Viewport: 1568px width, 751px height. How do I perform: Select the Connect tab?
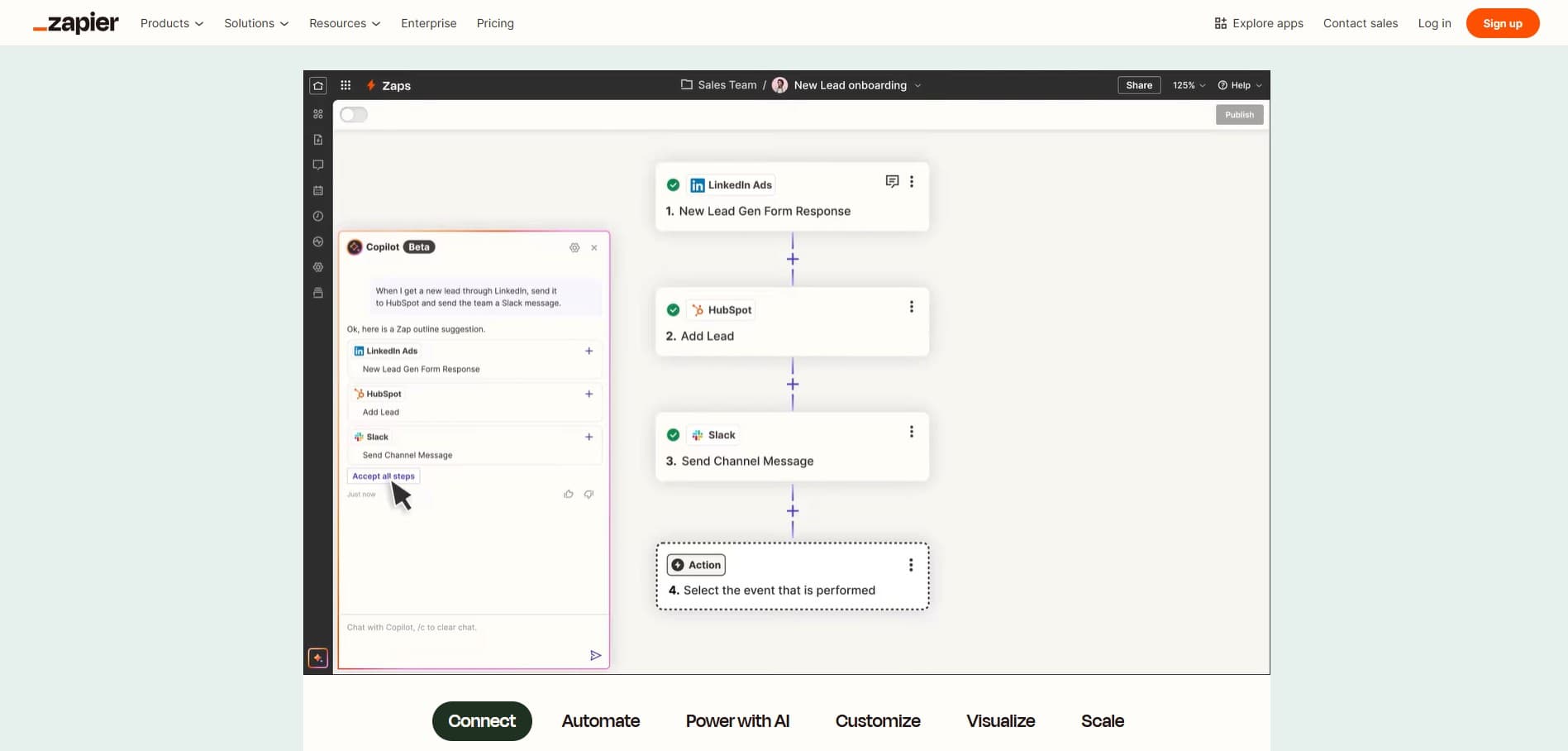(482, 721)
